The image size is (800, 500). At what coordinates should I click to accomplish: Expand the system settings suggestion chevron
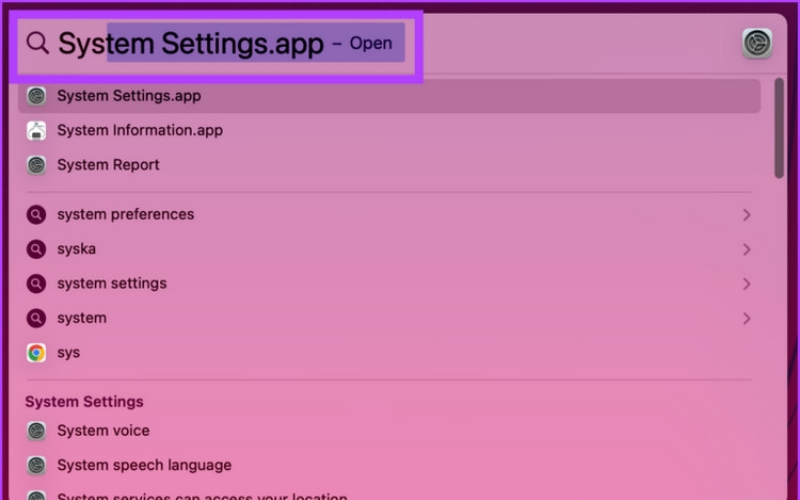click(746, 284)
